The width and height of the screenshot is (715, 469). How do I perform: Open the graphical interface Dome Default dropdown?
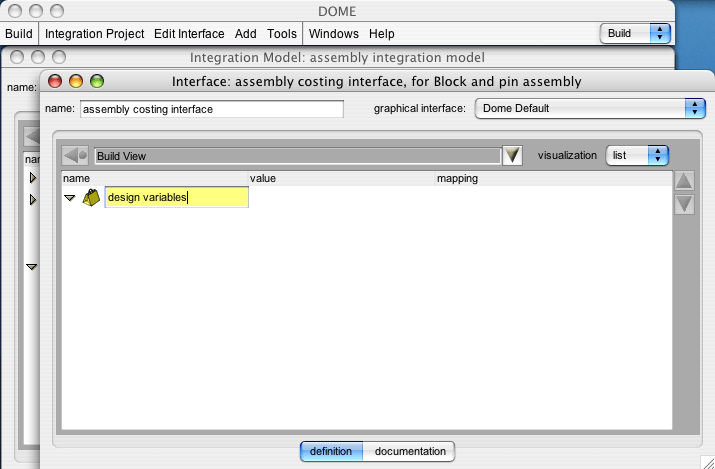click(590, 108)
